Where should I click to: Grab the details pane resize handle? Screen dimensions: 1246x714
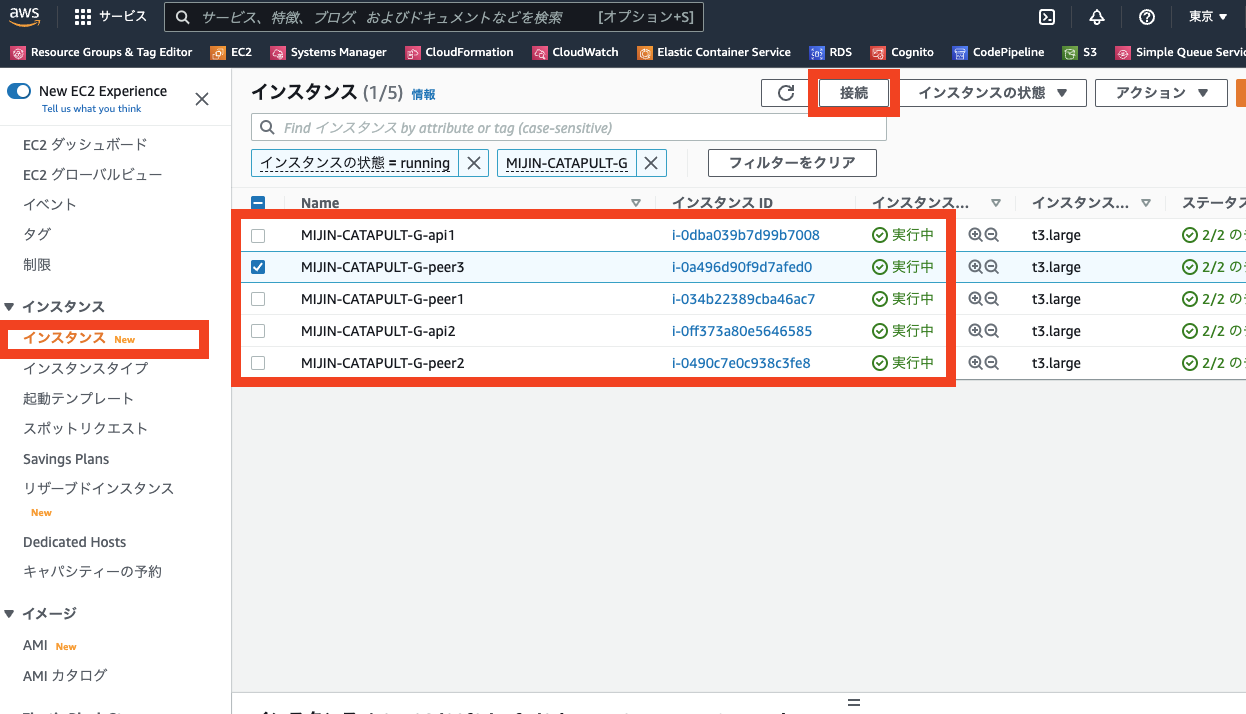pyautogui.click(x=854, y=702)
